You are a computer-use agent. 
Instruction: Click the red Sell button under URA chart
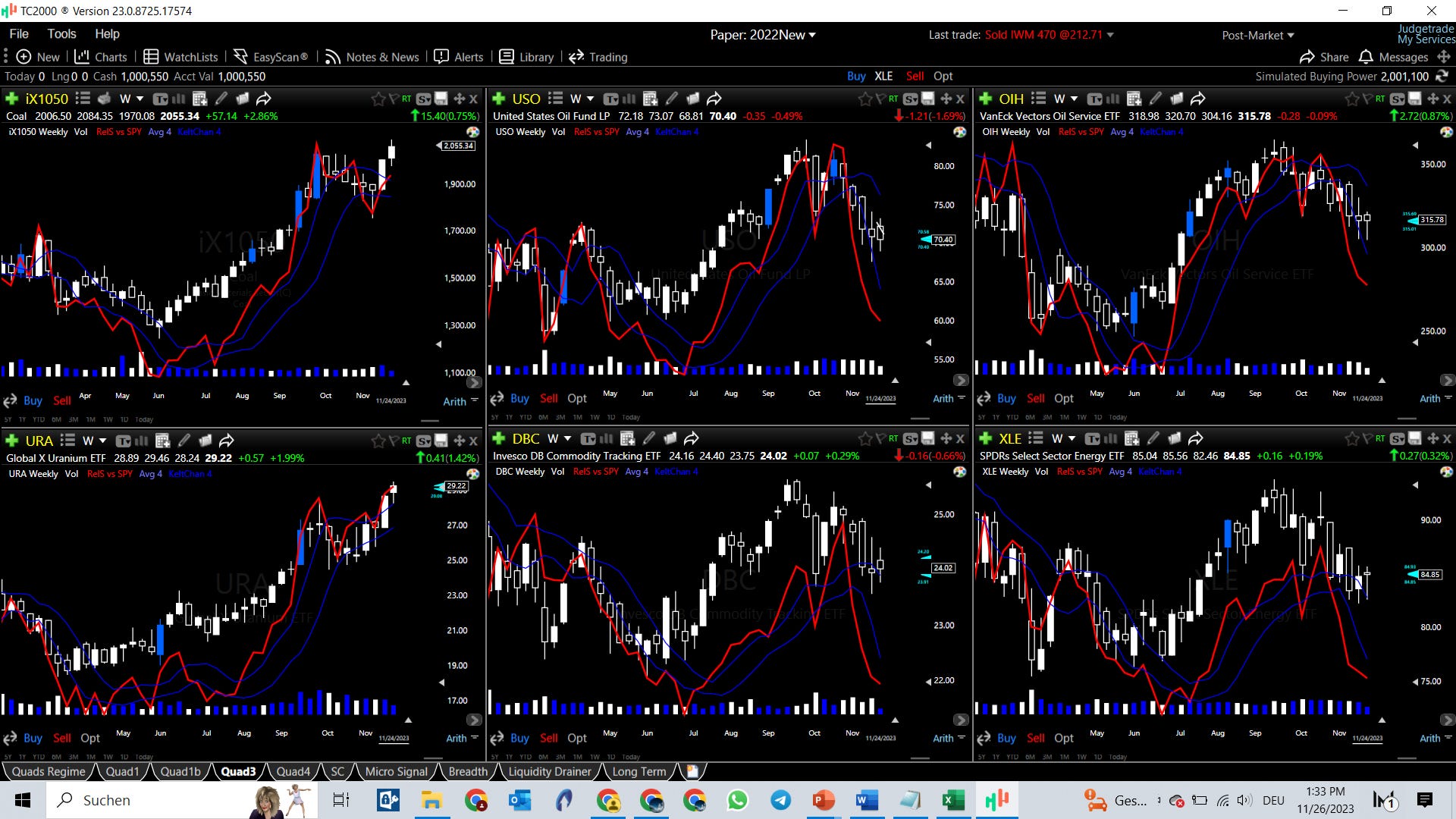point(62,738)
